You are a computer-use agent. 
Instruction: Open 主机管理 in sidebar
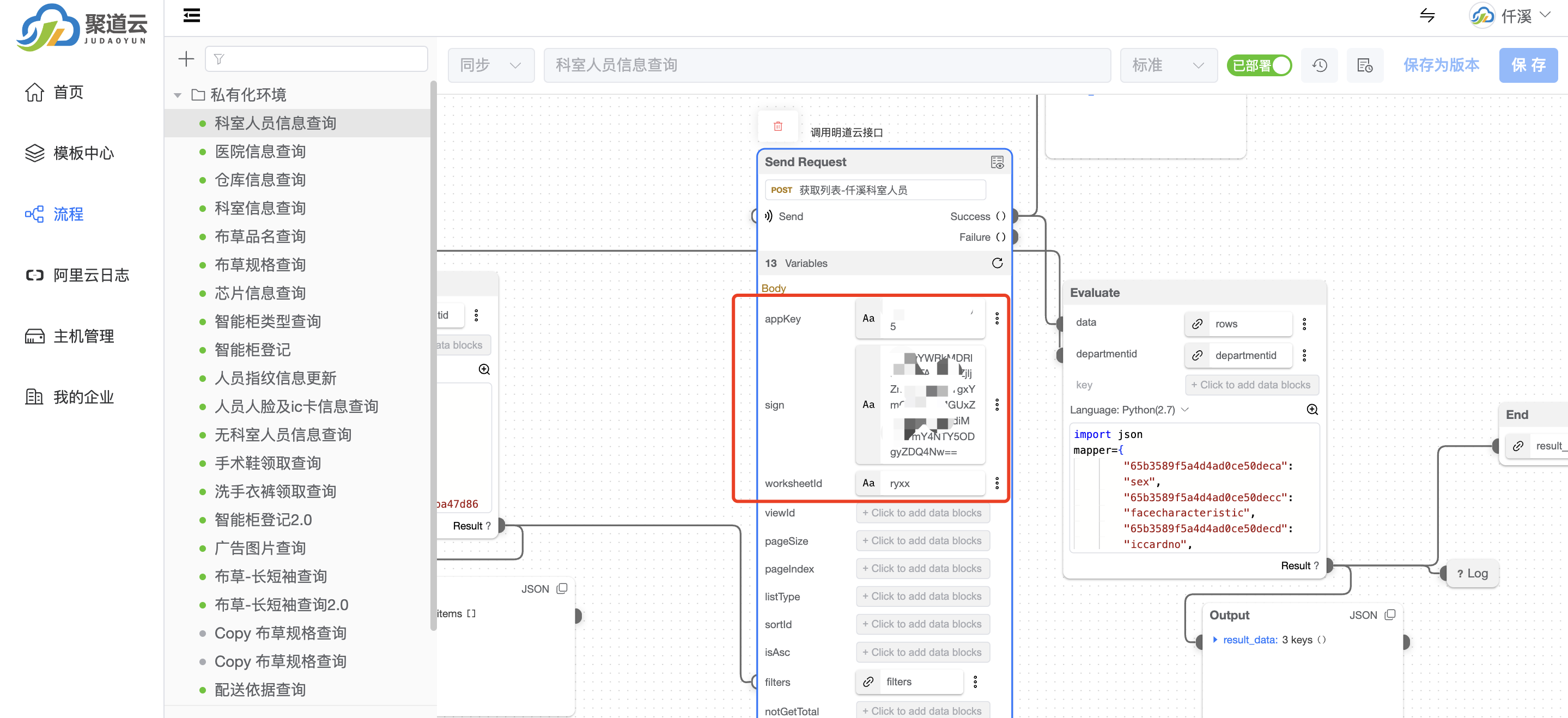70,336
